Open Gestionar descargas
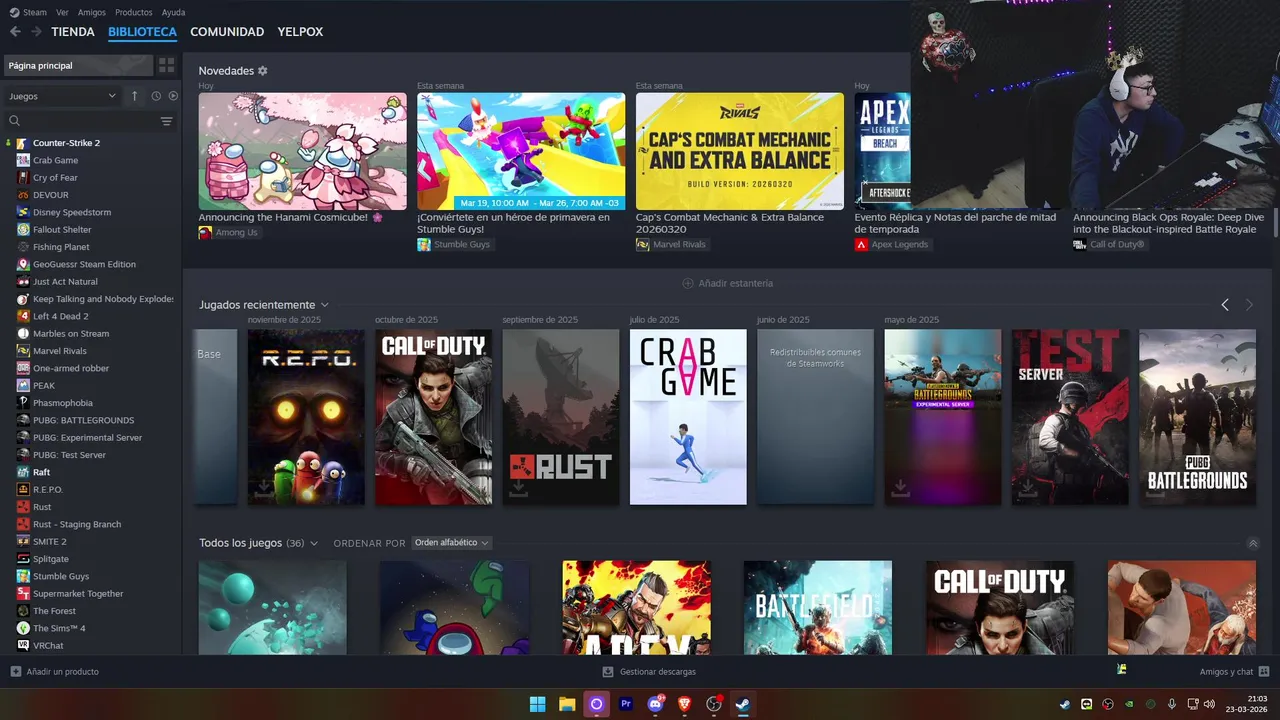The width and height of the screenshot is (1280, 720). coord(649,672)
